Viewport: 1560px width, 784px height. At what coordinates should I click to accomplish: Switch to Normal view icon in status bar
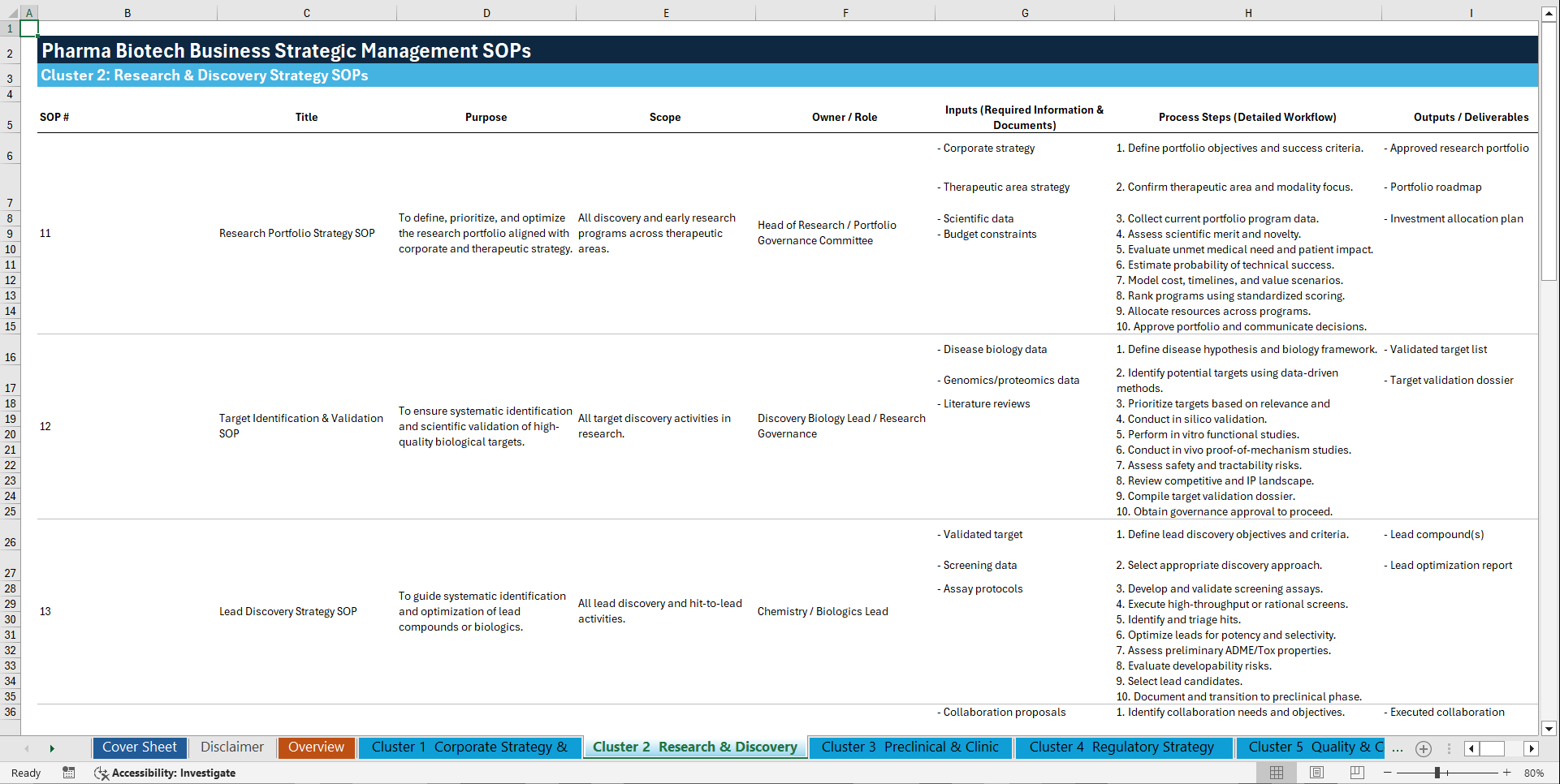tap(1276, 773)
